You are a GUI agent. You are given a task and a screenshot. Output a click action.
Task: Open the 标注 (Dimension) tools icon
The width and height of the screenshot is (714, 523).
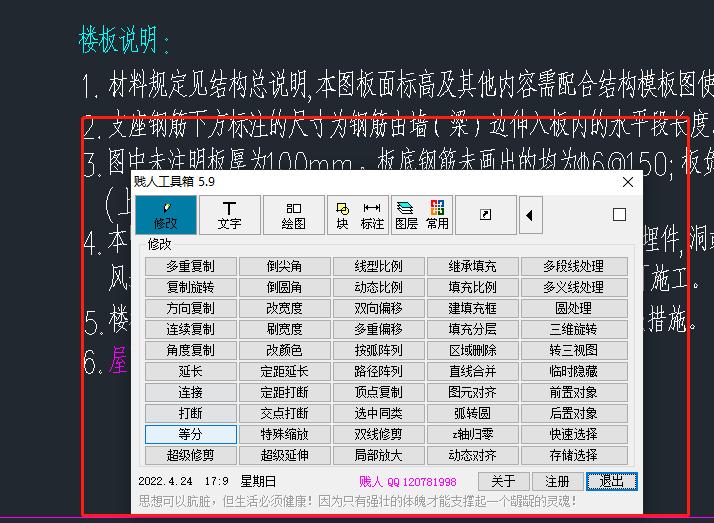click(372, 215)
